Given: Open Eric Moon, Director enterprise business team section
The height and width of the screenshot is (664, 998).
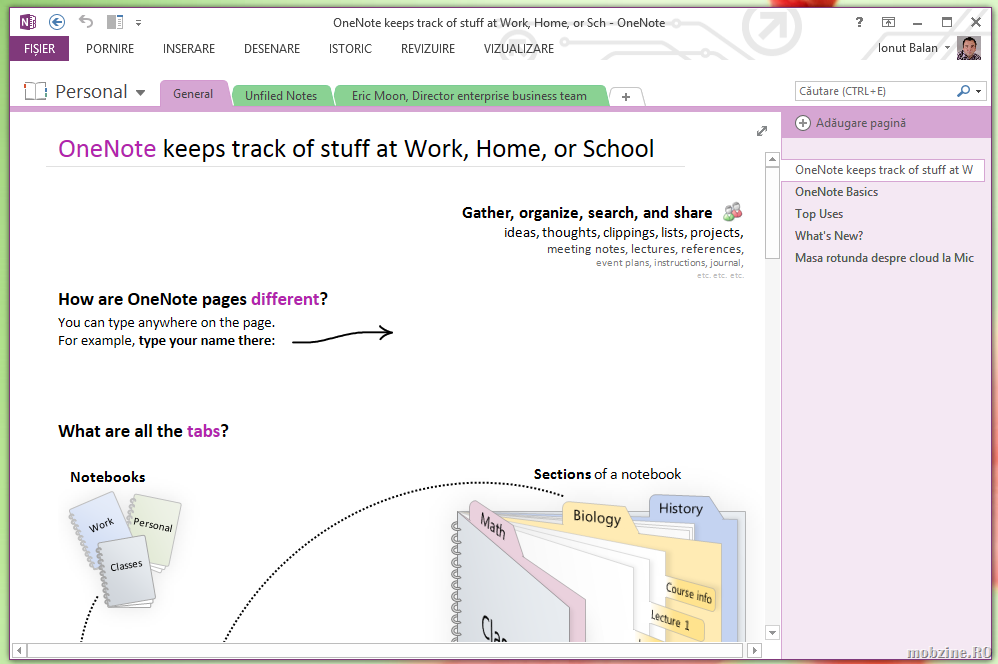Looking at the screenshot, I should (x=469, y=96).
